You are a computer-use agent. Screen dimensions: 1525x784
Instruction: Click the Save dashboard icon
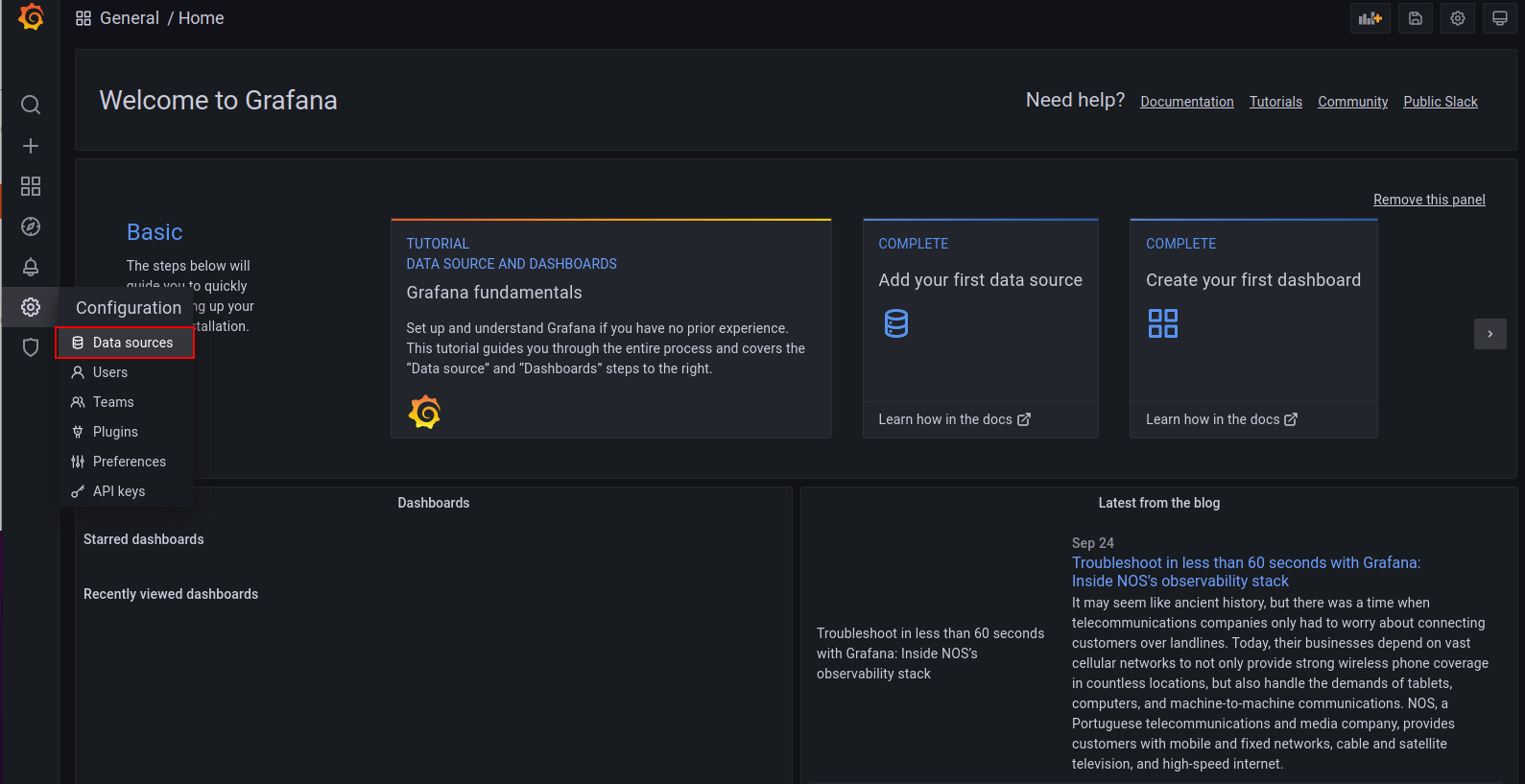[x=1416, y=18]
